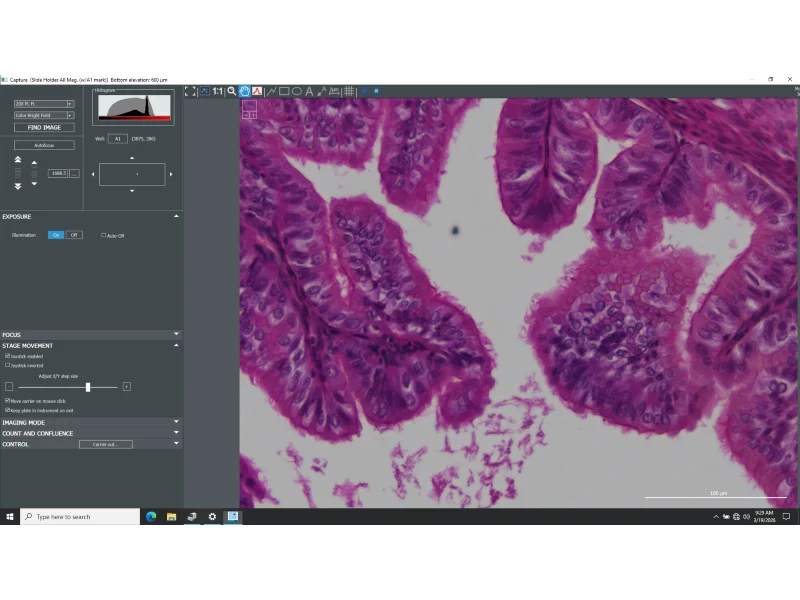
Task: Collapse the EXPOSURE section
Action: click(x=177, y=216)
